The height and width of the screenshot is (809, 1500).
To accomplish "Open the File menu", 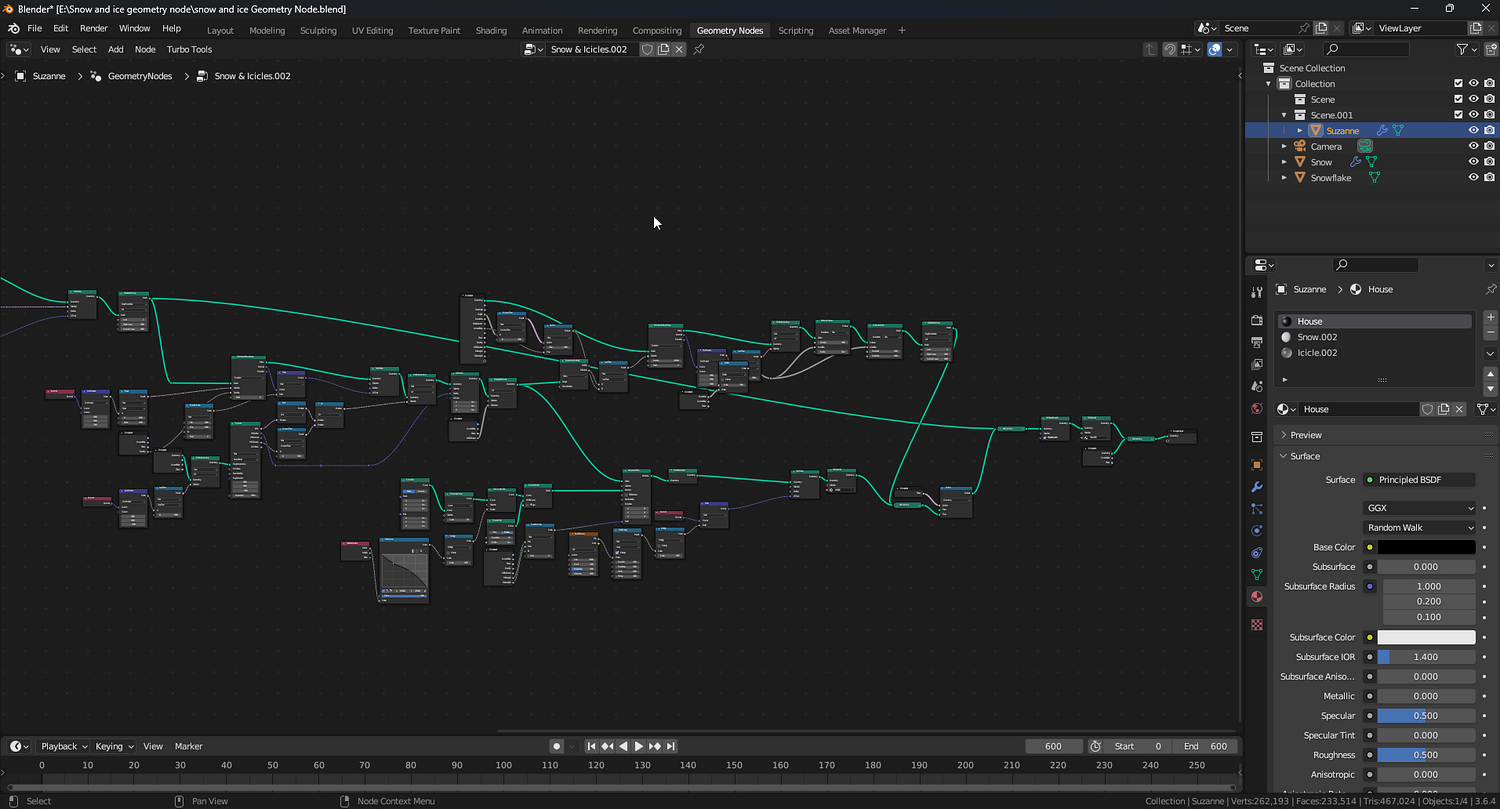I will 34,28.
